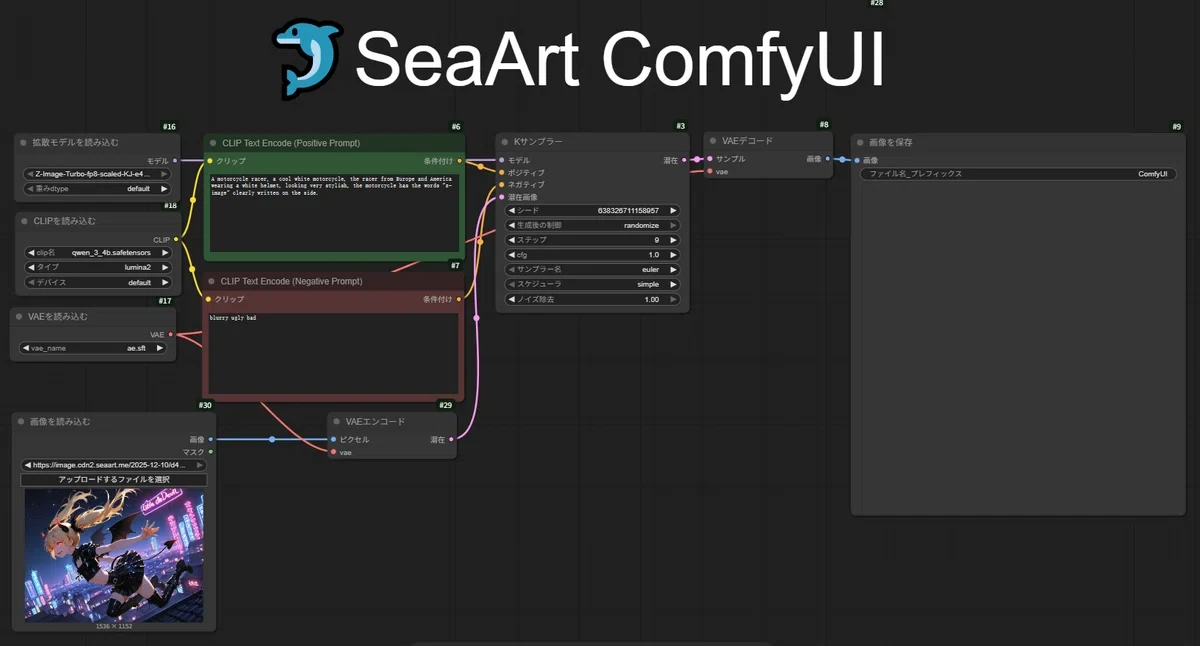This screenshot has width=1200, height=646.
Task: Click the 潜在 output port on Kサンプラー
Action: coord(683,160)
